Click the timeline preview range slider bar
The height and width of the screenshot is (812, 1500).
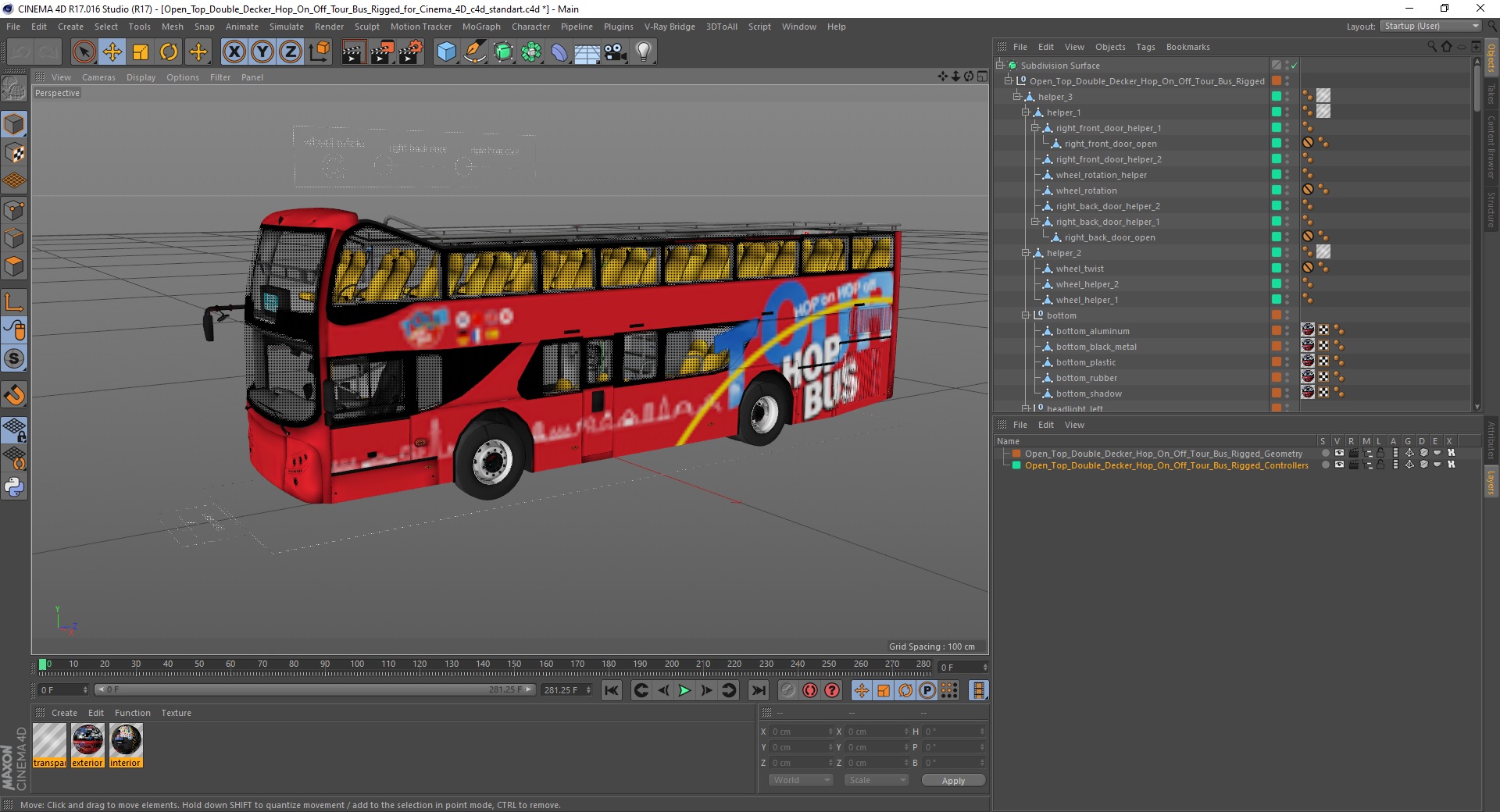(x=315, y=689)
